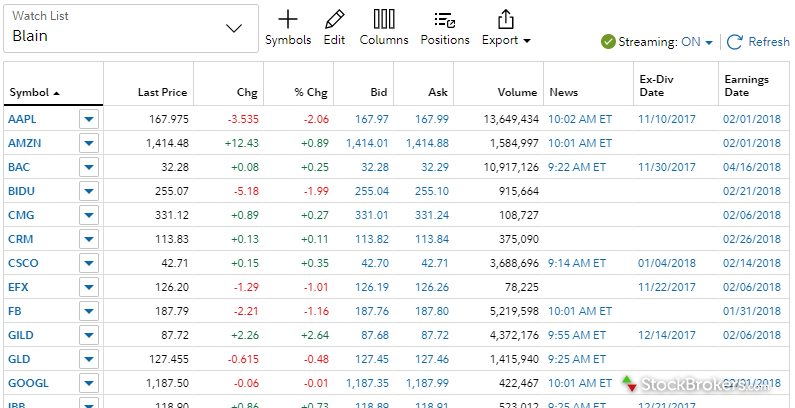
Task: Click FB earnings date 01/31/2018
Action: pos(752,311)
